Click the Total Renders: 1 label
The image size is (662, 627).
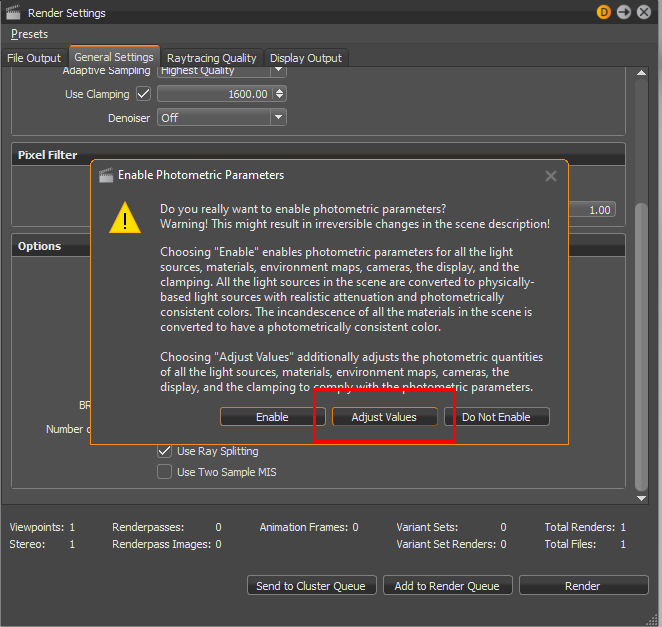pos(585,527)
